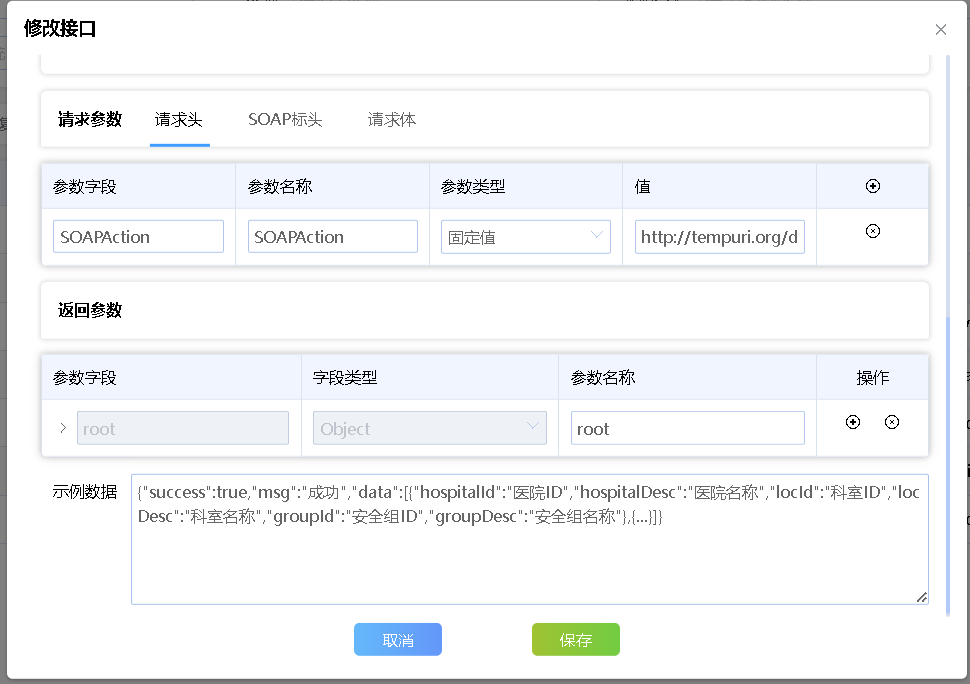This screenshot has height=684, width=970.
Task: Switch to the 请求体 tab
Action: (391, 118)
